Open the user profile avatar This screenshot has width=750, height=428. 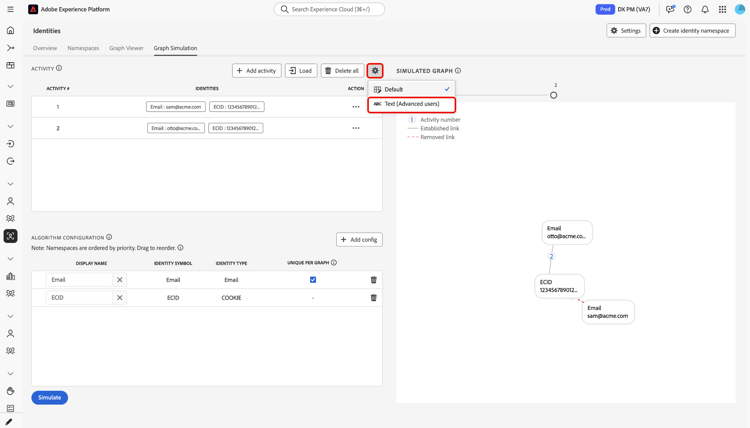click(x=740, y=9)
